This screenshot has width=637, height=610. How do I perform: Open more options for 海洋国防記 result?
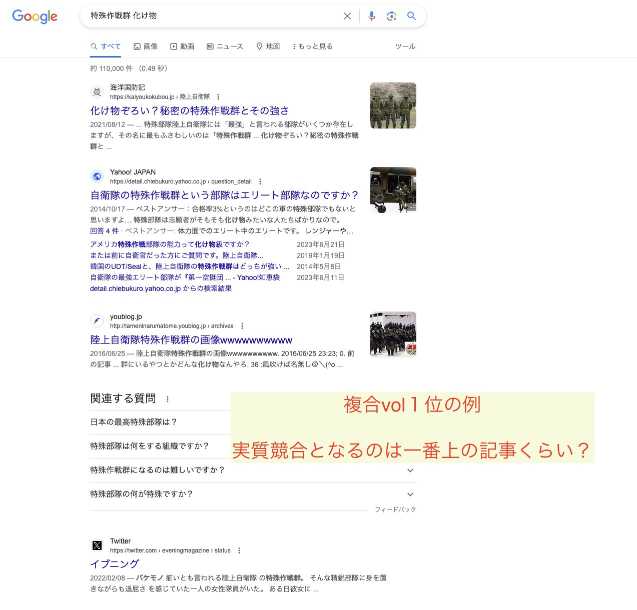[218, 97]
